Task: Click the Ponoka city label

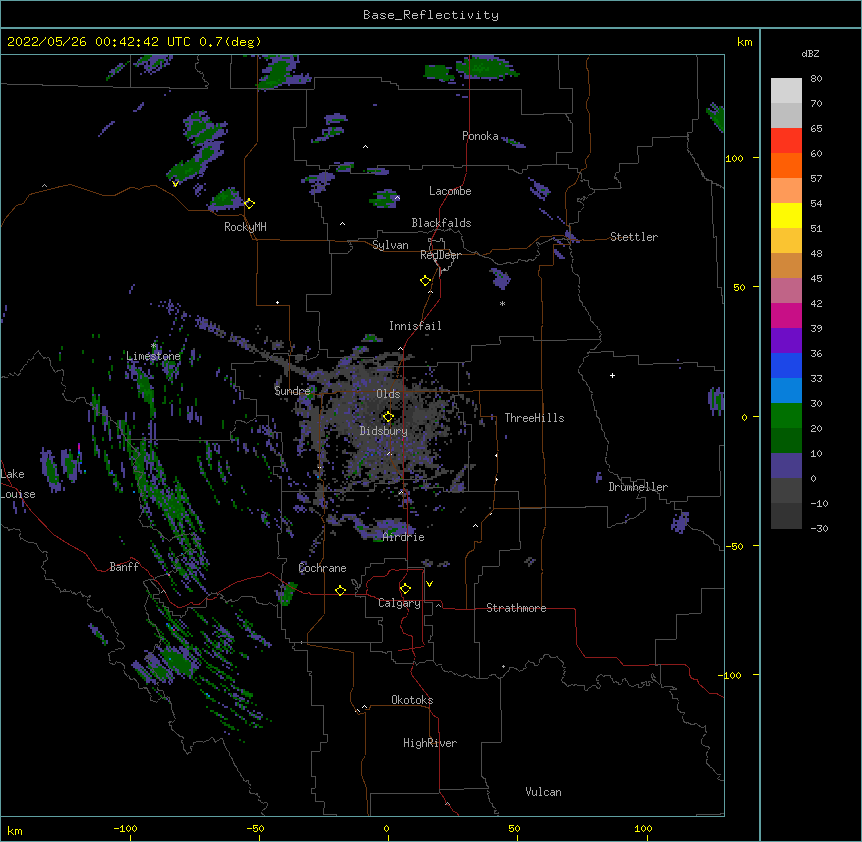Action: click(x=480, y=136)
